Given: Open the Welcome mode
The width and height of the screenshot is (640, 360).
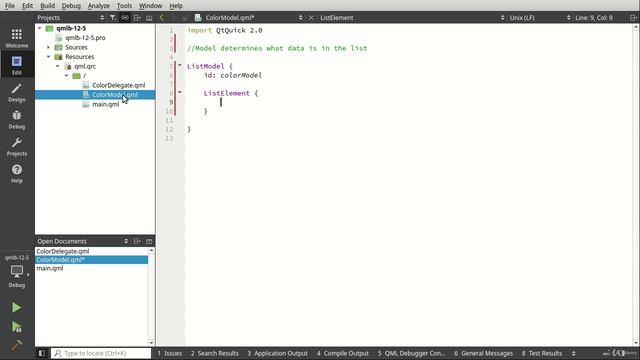Looking at the screenshot, I should (17, 38).
